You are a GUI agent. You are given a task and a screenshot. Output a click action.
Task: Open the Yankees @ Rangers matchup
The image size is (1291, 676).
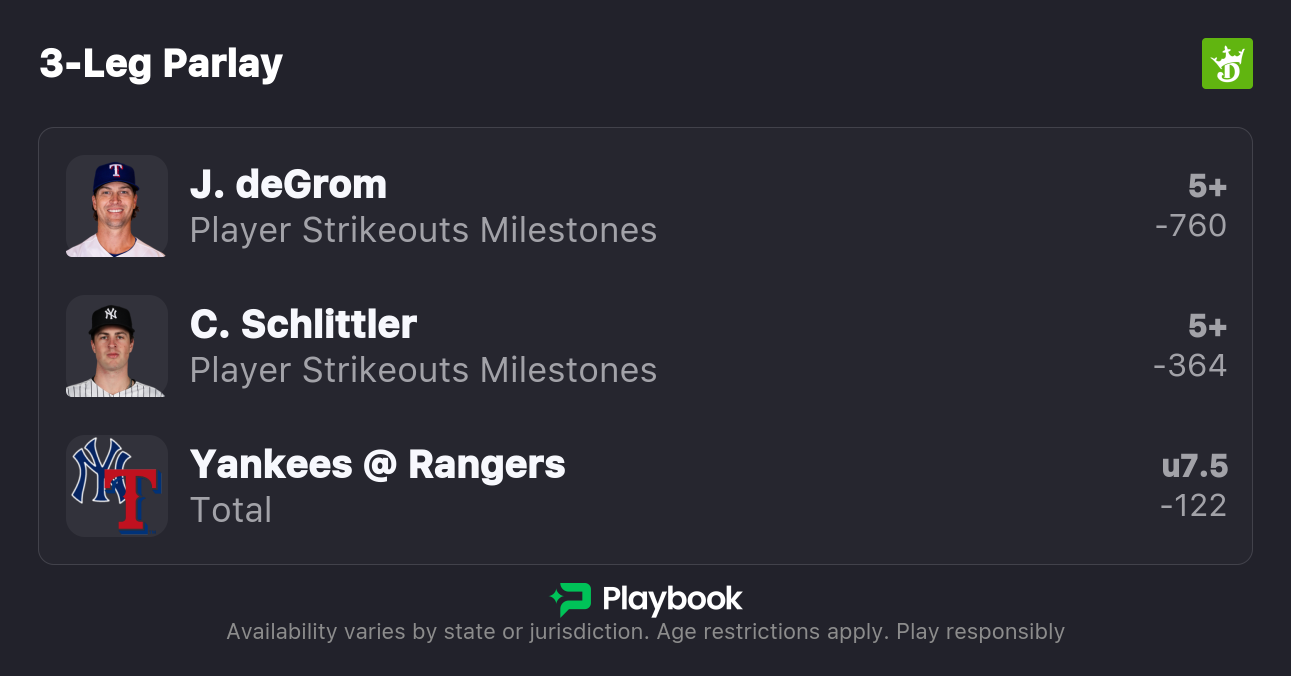click(x=377, y=465)
